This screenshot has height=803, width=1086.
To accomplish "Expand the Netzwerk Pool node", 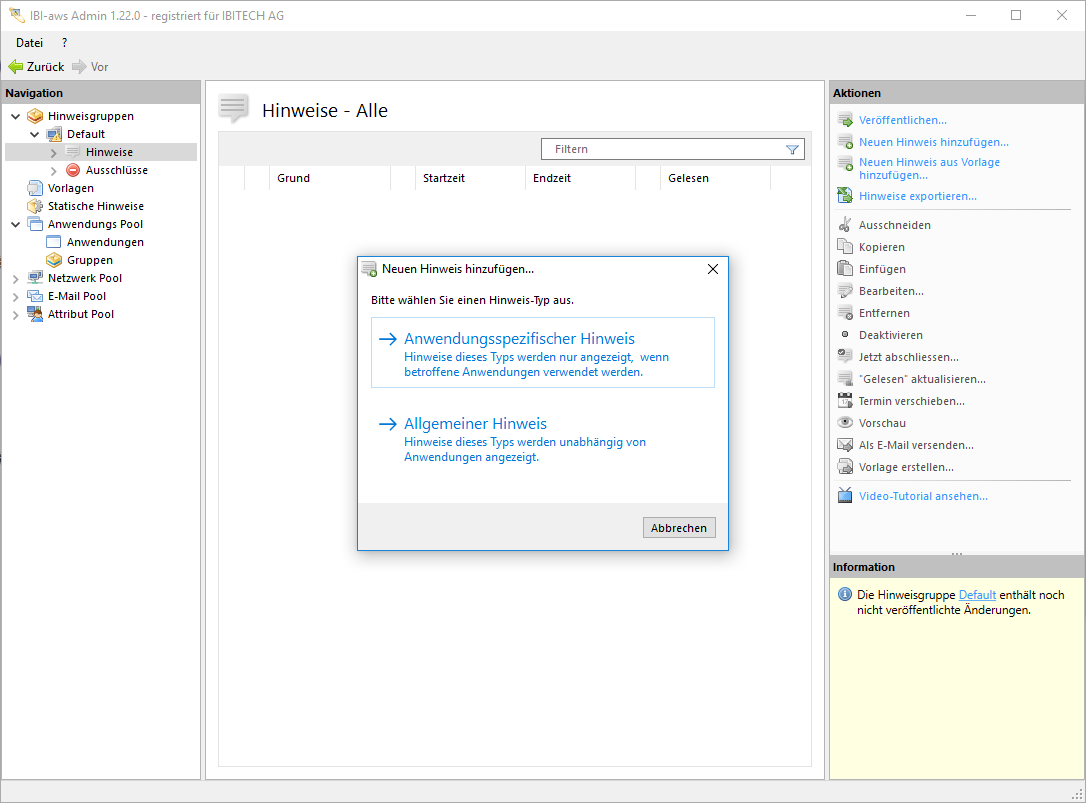I will 16,278.
